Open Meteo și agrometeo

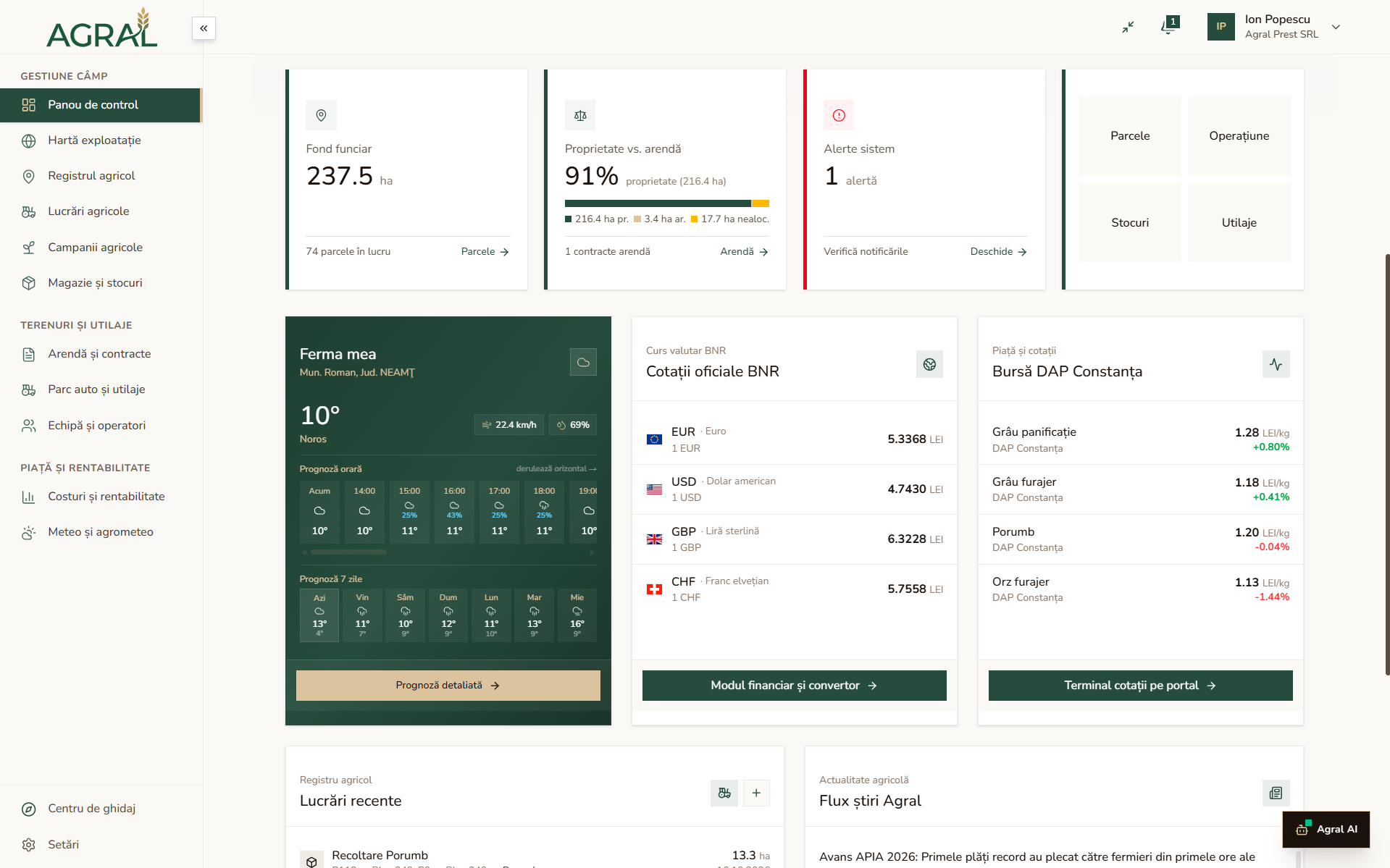[101, 532]
